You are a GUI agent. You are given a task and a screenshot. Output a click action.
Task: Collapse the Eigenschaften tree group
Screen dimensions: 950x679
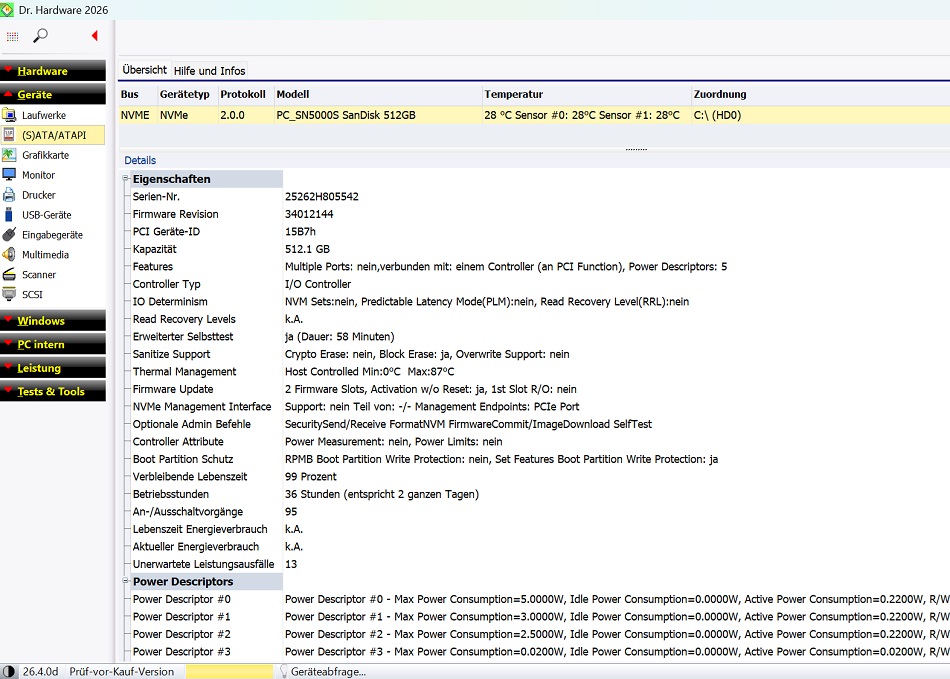pyautogui.click(x=125, y=178)
